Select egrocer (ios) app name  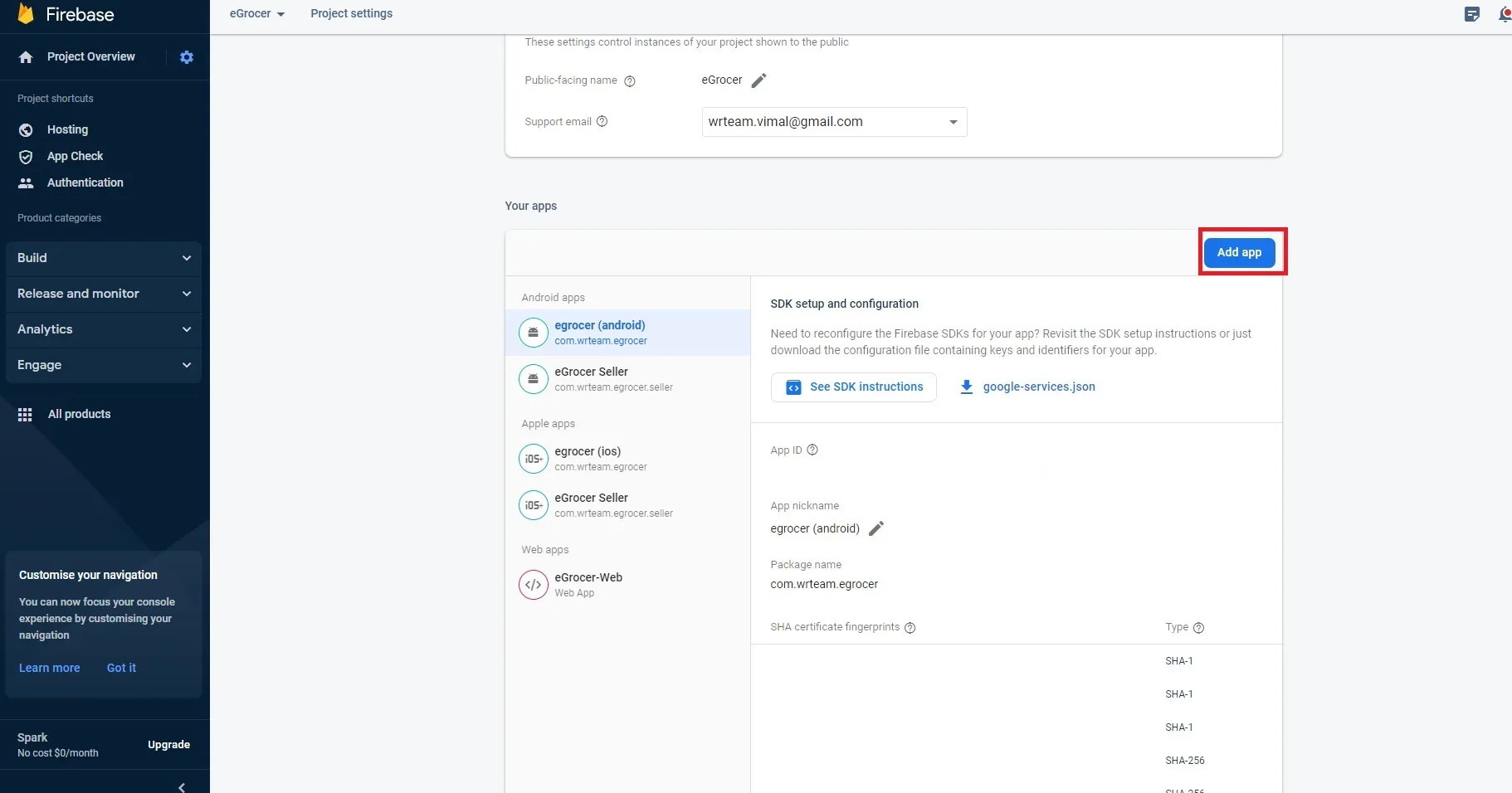(588, 451)
